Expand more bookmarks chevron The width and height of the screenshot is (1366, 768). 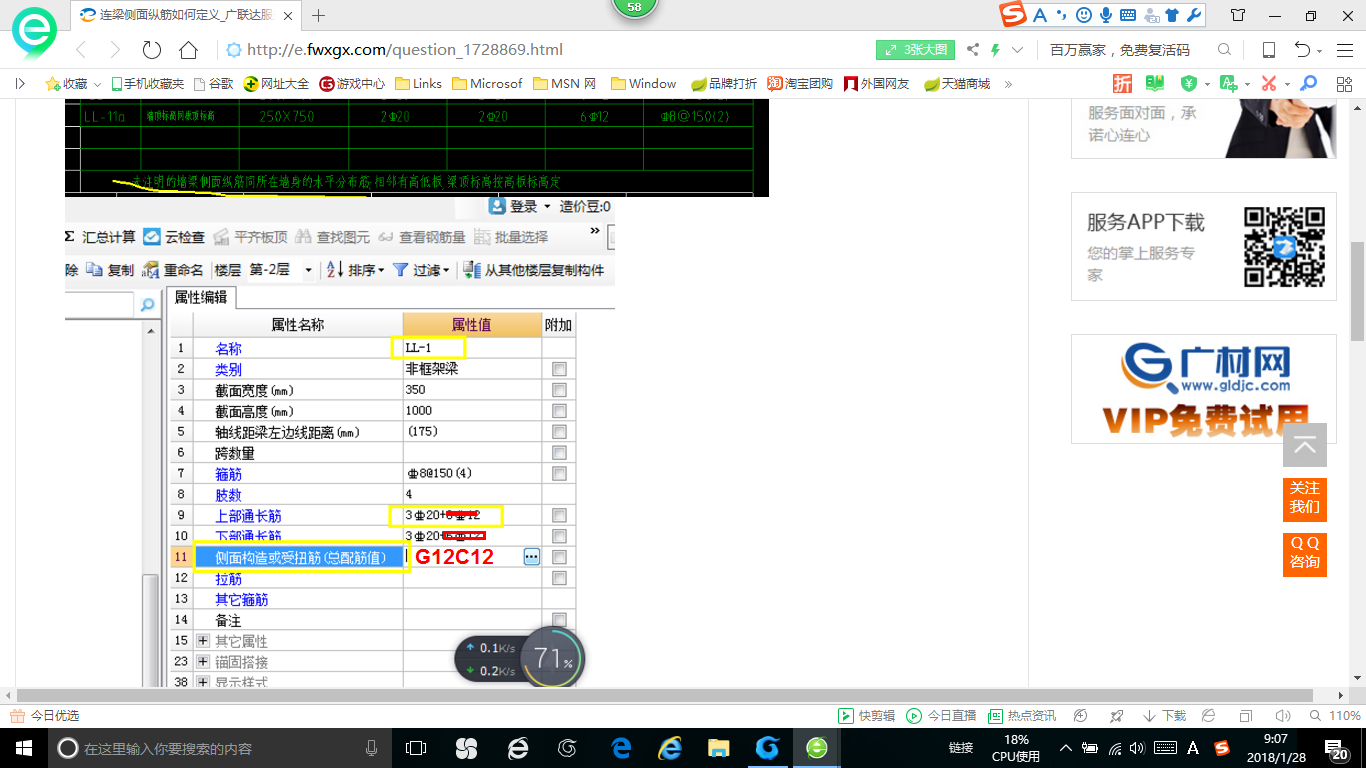(x=1008, y=84)
